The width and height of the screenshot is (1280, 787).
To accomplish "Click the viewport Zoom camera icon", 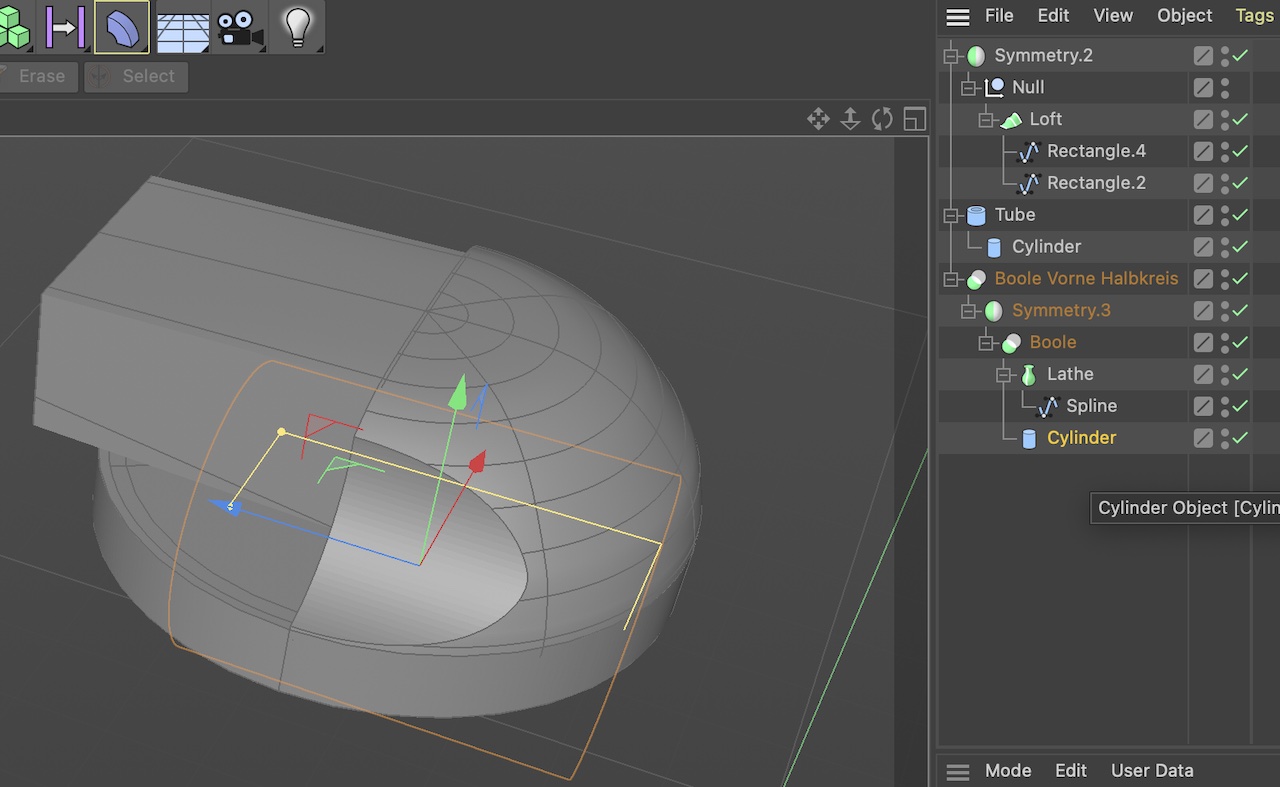I will point(850,120).
